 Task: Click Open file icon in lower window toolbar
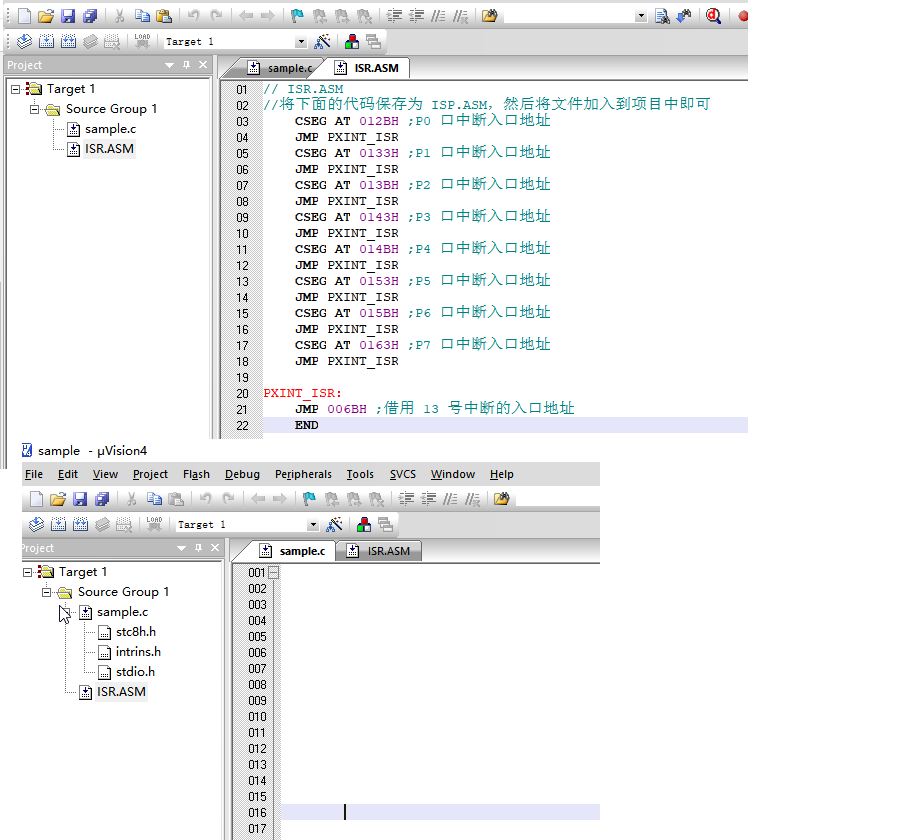tap(58, 499)
